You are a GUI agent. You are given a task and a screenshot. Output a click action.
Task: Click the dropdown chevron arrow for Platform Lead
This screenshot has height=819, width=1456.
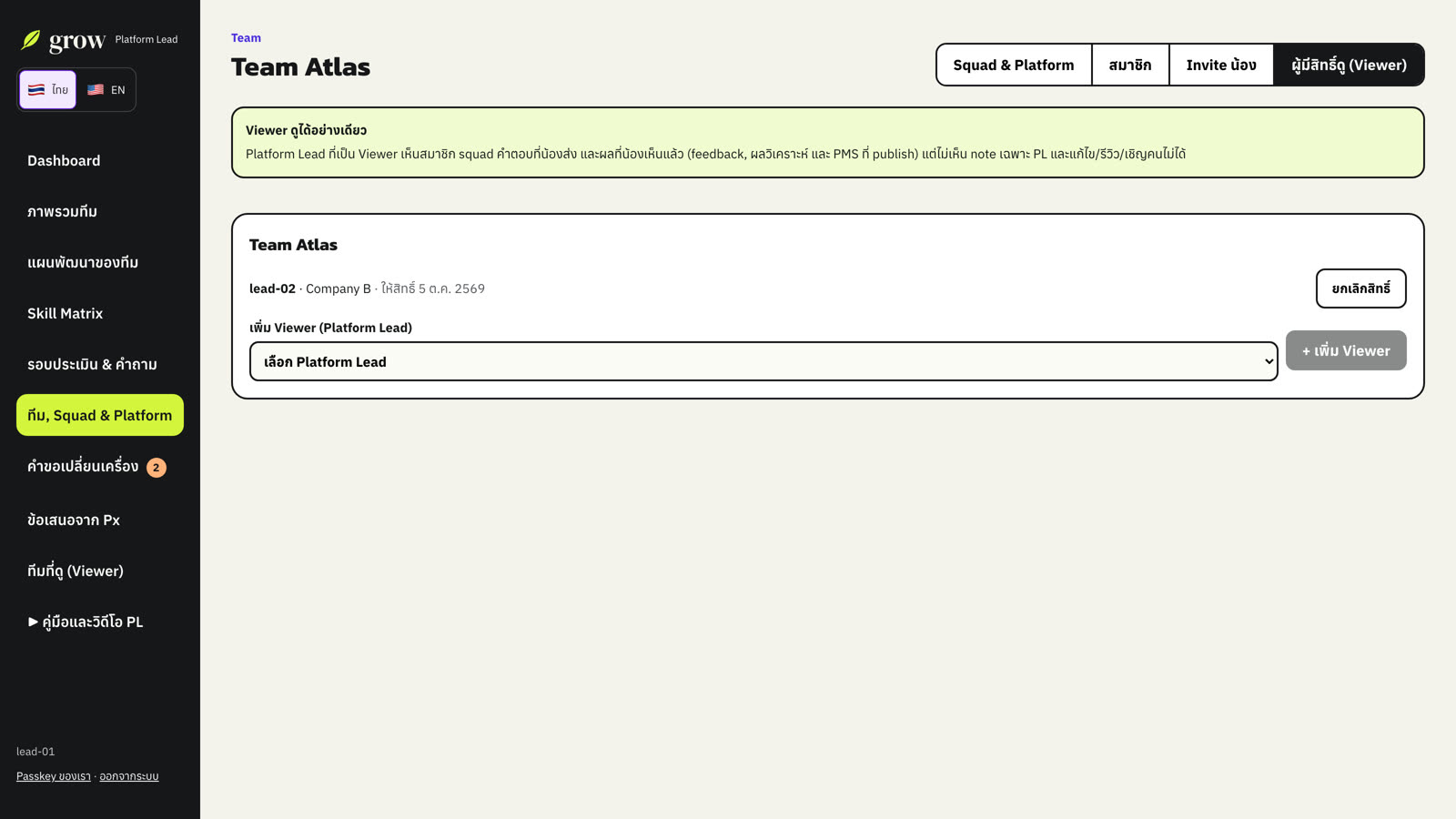click(1269, 361)
